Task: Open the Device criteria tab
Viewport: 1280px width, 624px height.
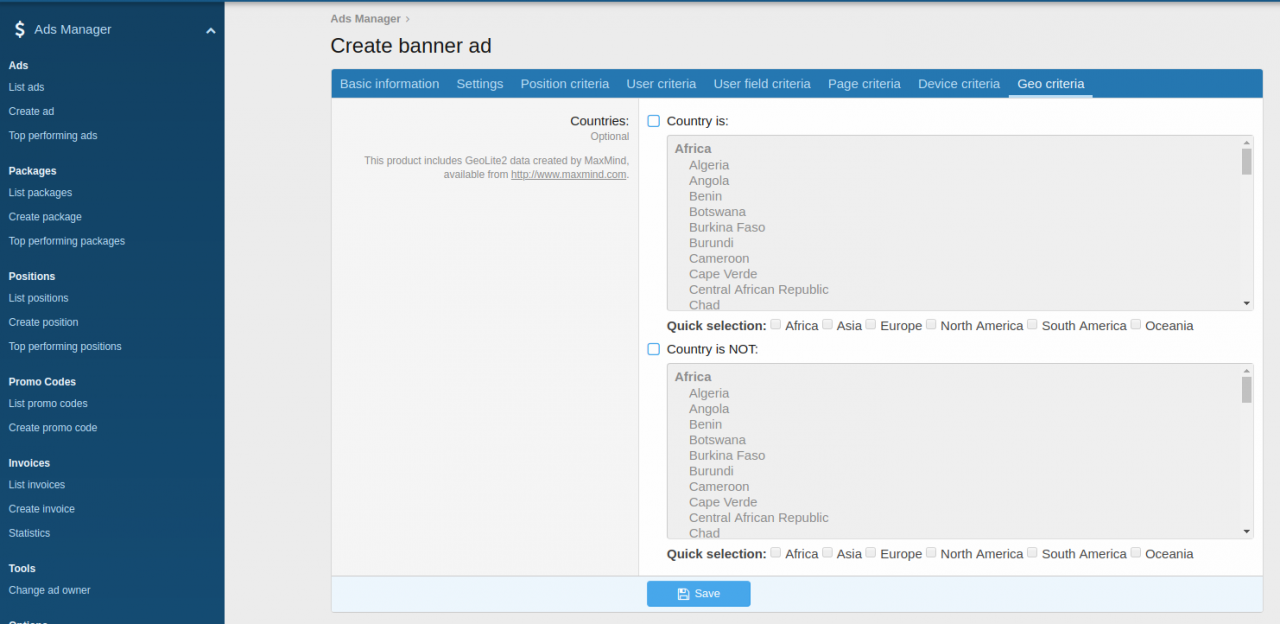Action: (x=958, y=84)
